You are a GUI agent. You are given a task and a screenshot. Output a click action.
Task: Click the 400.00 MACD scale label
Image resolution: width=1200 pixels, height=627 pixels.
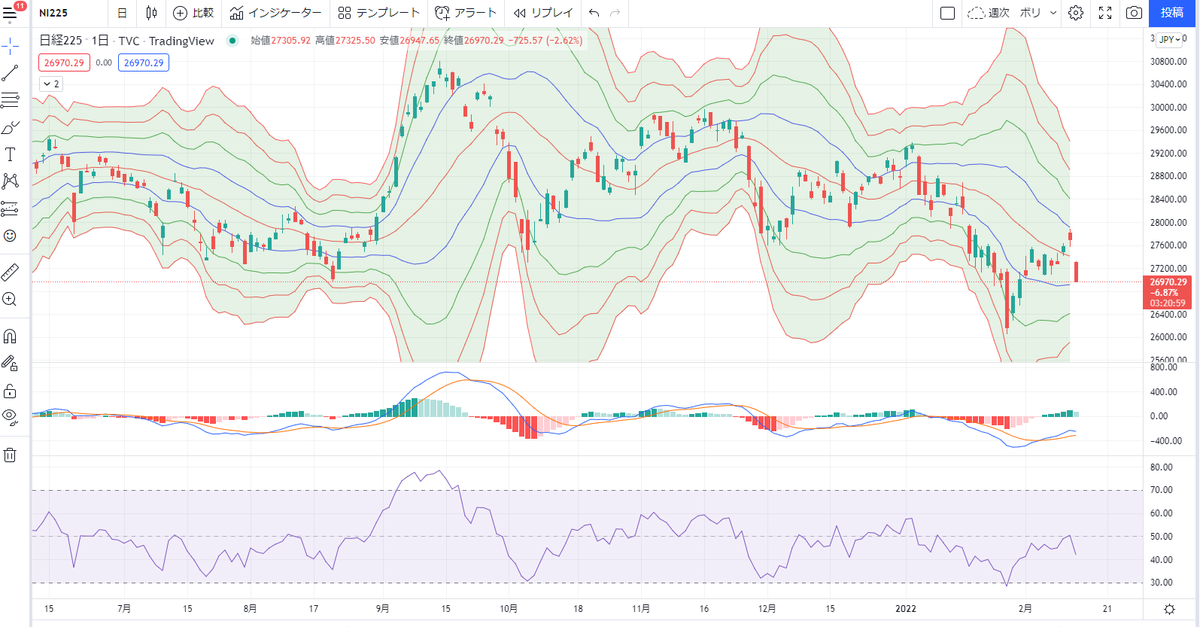tap(1164, 391)
